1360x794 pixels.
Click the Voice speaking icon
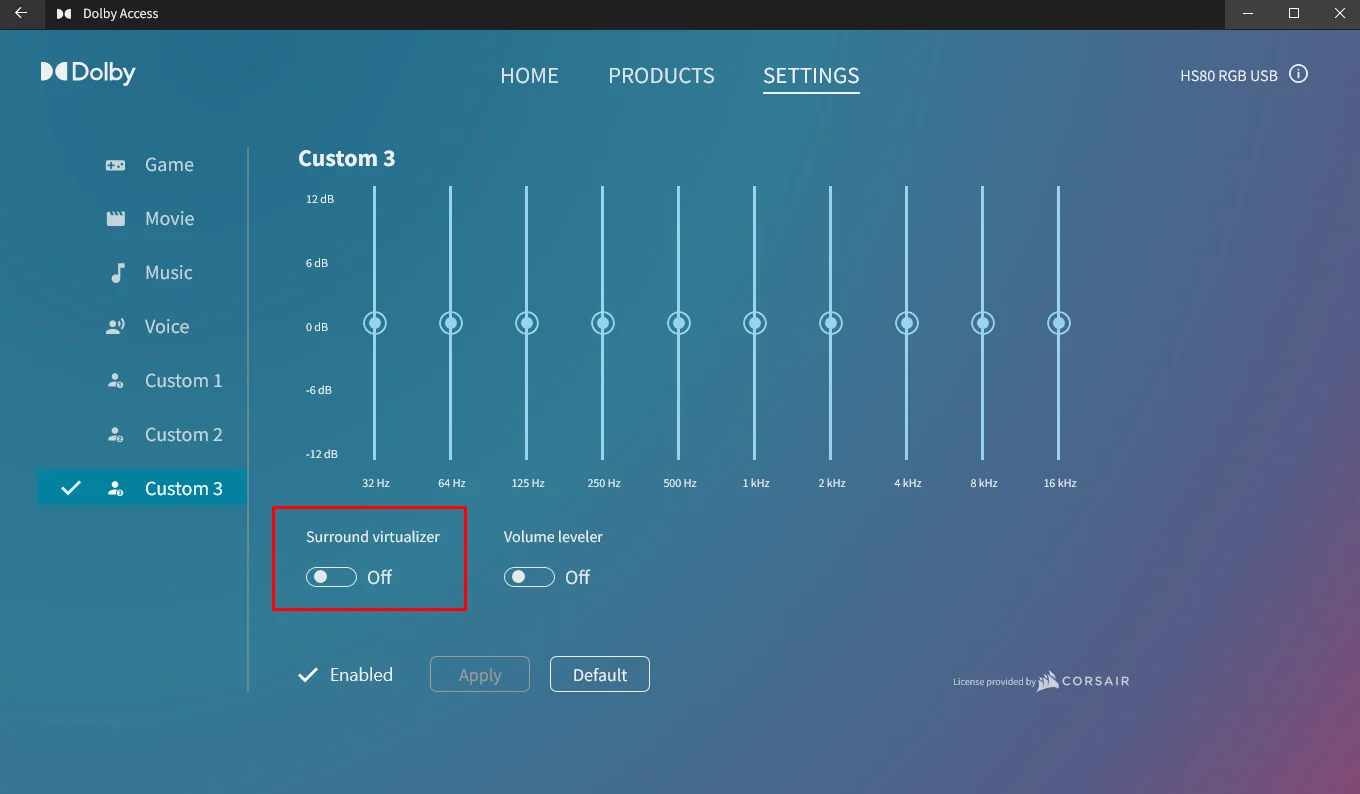pos(116,327)
